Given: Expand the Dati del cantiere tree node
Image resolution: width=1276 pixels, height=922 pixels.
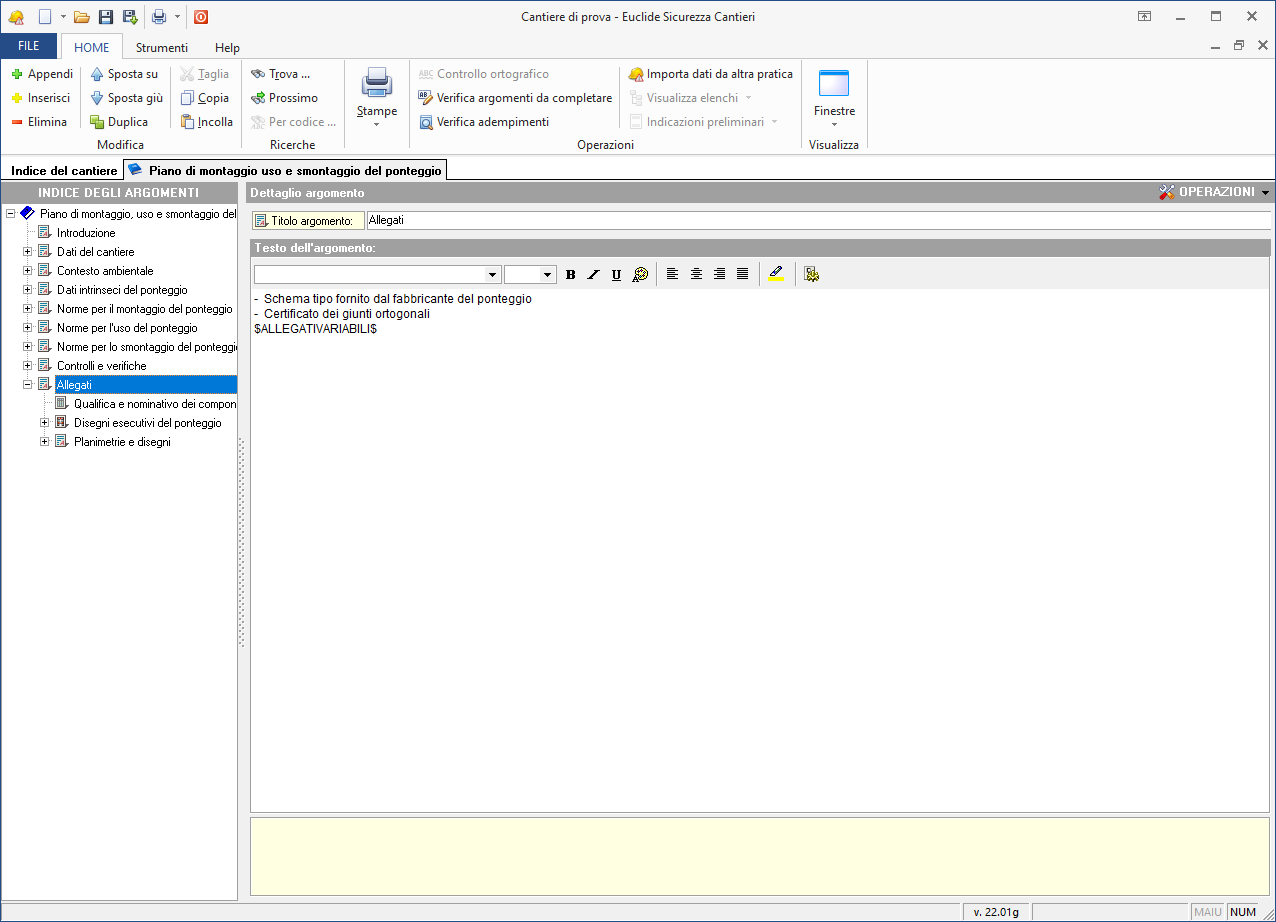Looking at the screenshot, I should 28,252.
